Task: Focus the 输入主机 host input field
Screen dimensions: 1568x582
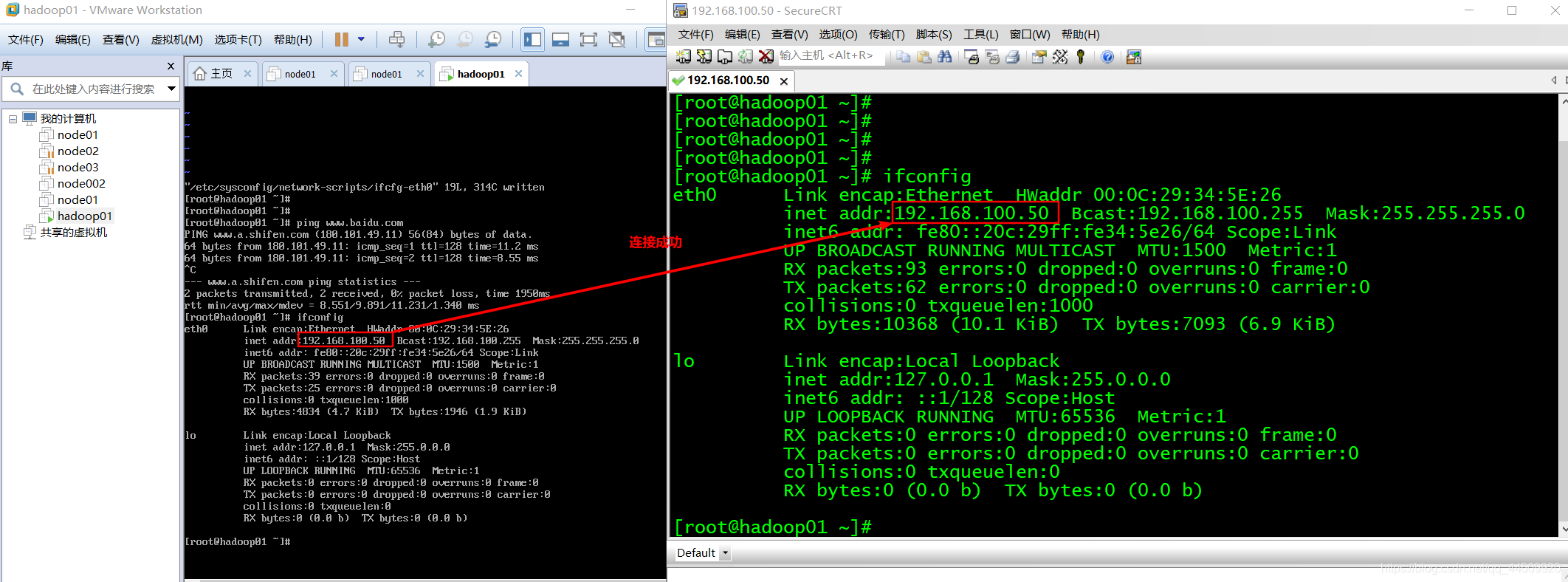Action: [x=831, y=56]
